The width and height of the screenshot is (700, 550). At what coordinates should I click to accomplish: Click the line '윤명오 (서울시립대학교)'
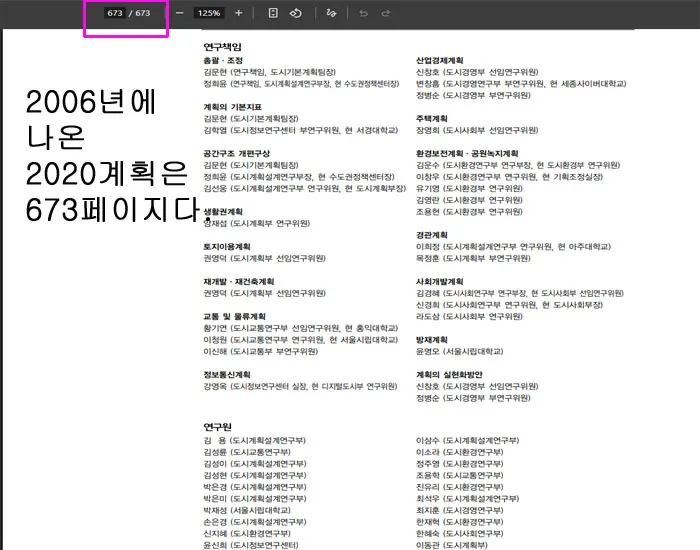(459, 351)
